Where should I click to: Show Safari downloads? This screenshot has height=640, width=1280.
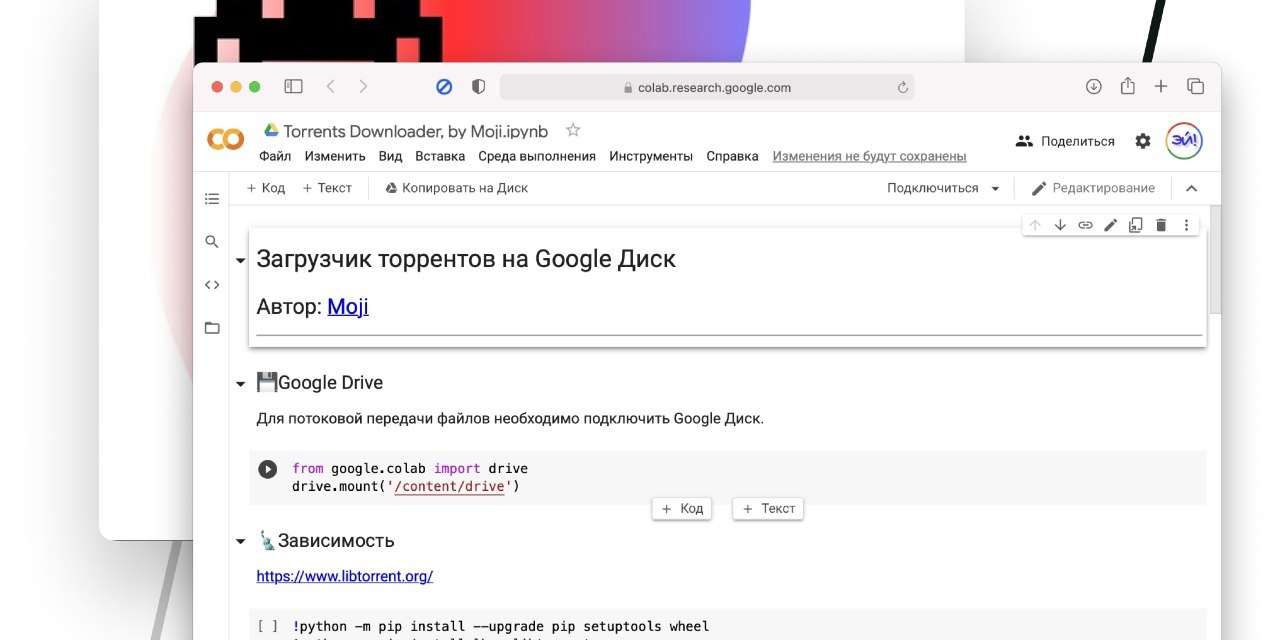tap(1094, 87)
